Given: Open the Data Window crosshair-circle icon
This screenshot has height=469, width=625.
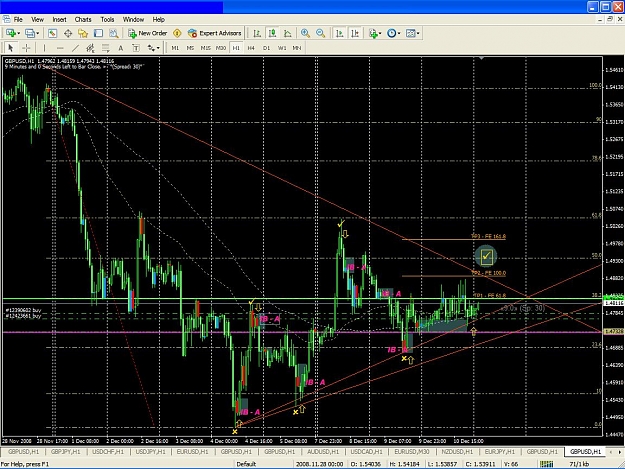Looking at the screenshot, I should pyautogui.click(x=68, y=33).
